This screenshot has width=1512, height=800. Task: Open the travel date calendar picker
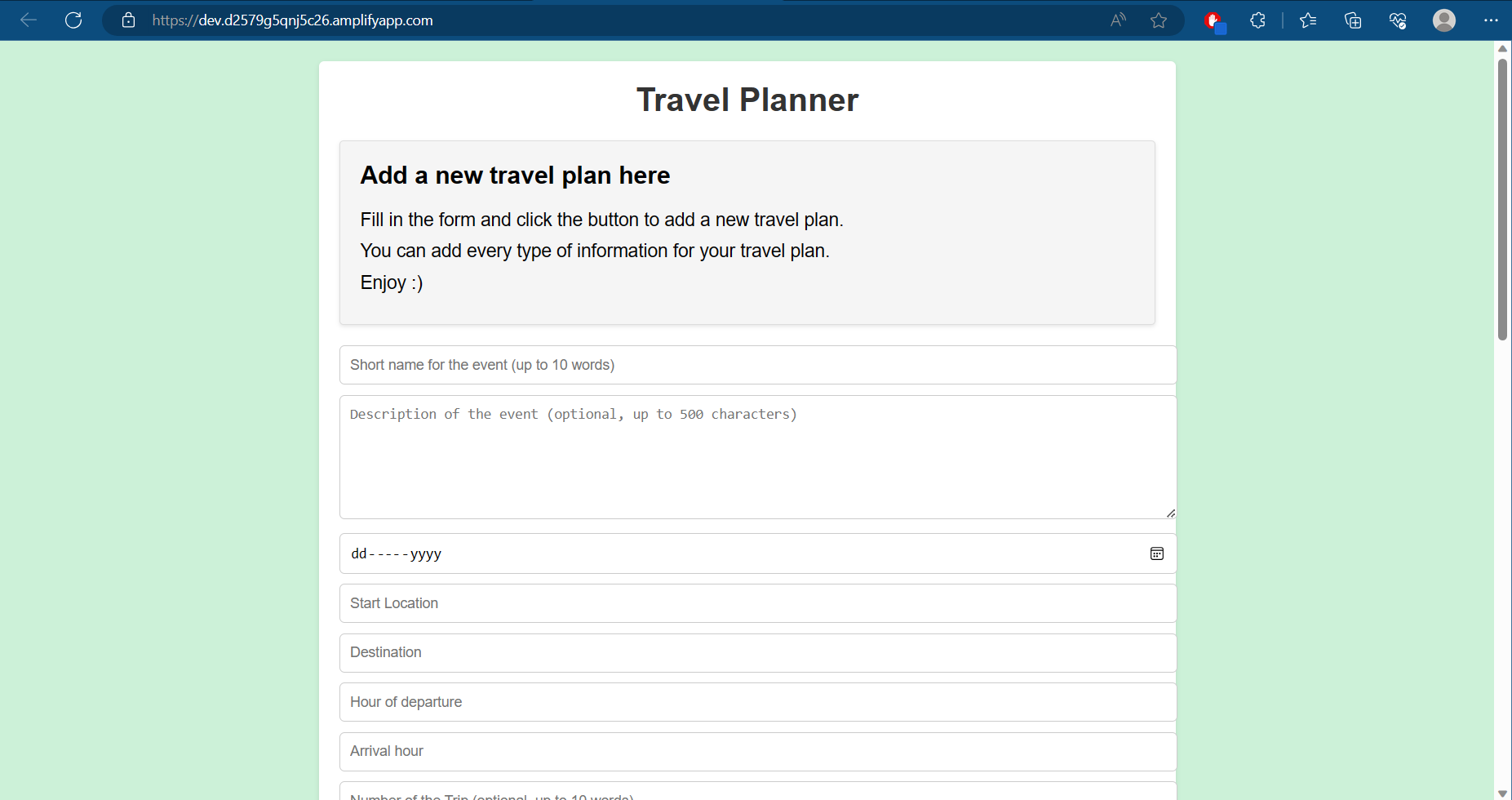[1157, 553]
